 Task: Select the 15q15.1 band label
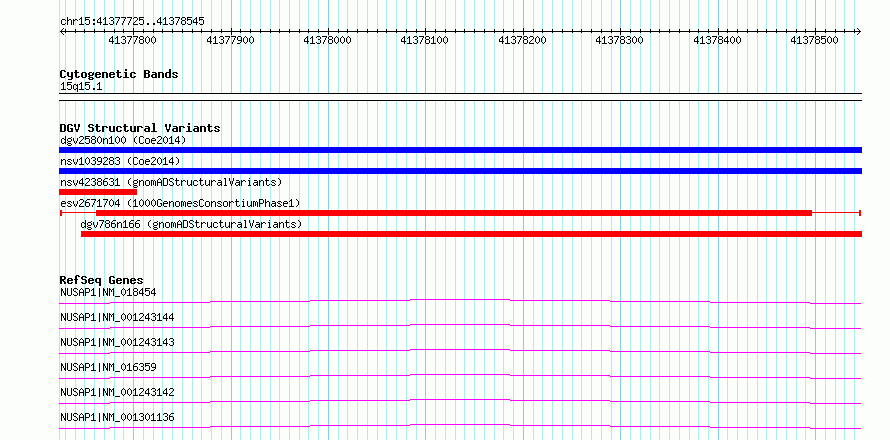tap(81, 87)
